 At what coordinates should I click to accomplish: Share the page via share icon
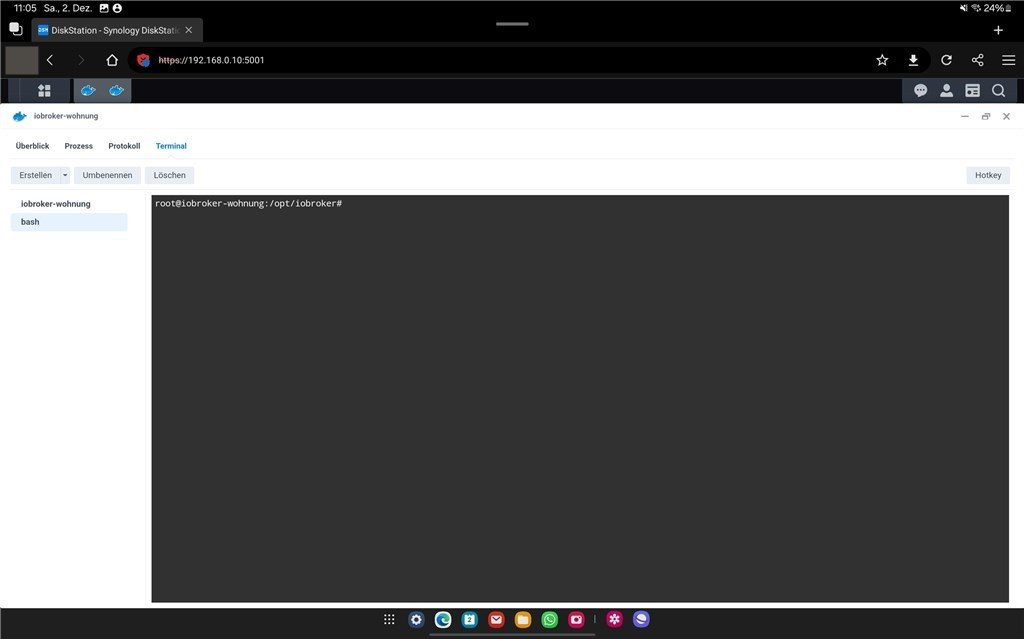977,60
